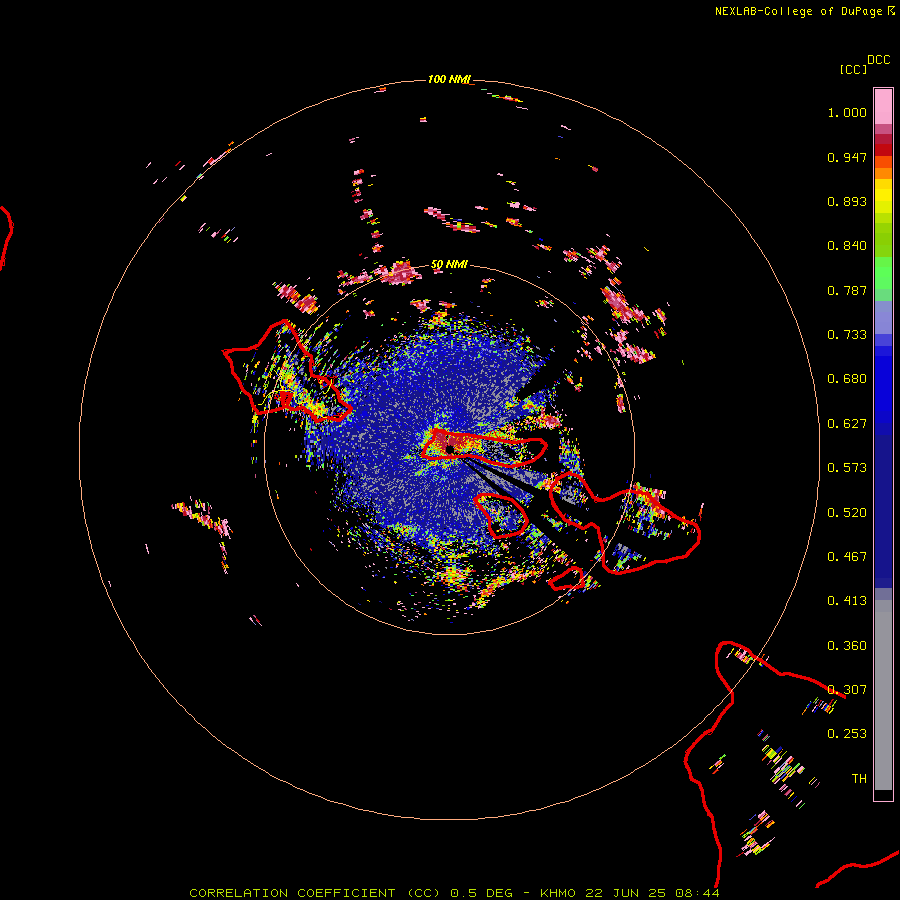The width and height of the screenshot is (900, 900).
Task: Click the DCC label above the color bar
Action: [x=878, y=60]
